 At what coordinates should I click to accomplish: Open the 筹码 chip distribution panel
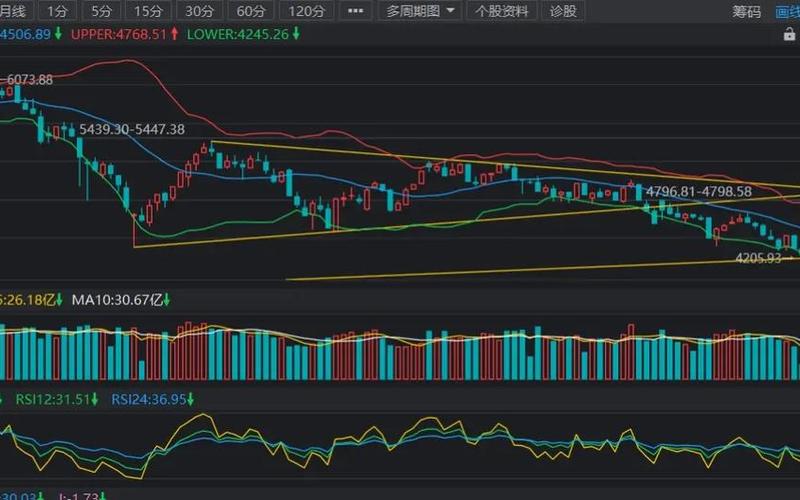tap(746, 11)
